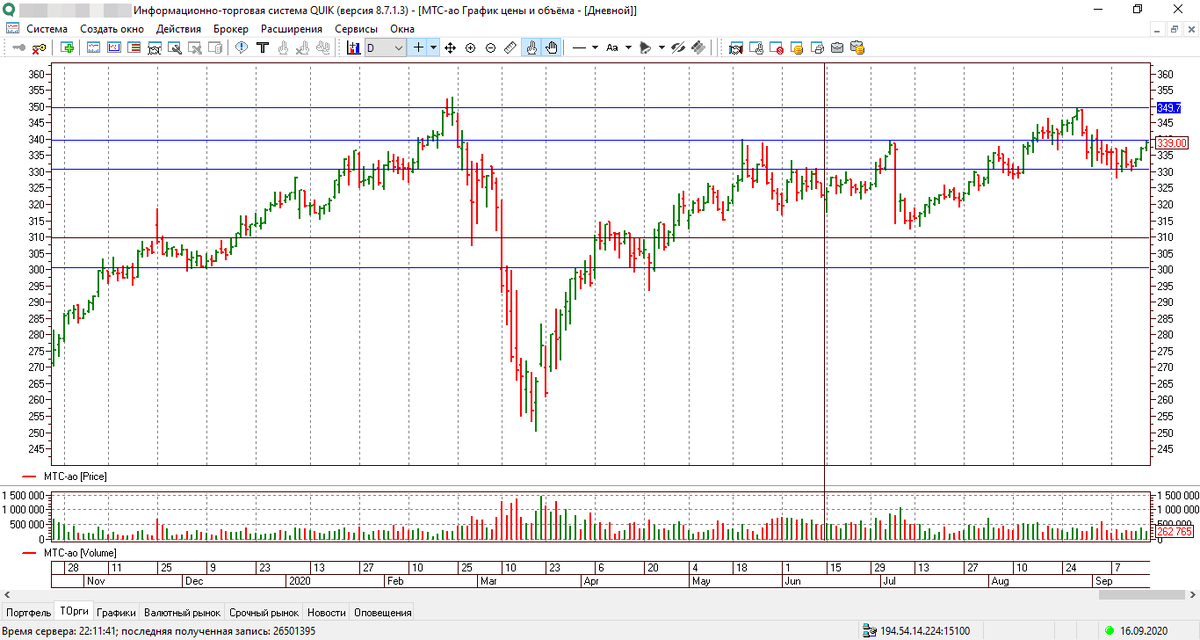Click the MTC-ao [Volume] legend label
1200x640 pixels.
78,552
